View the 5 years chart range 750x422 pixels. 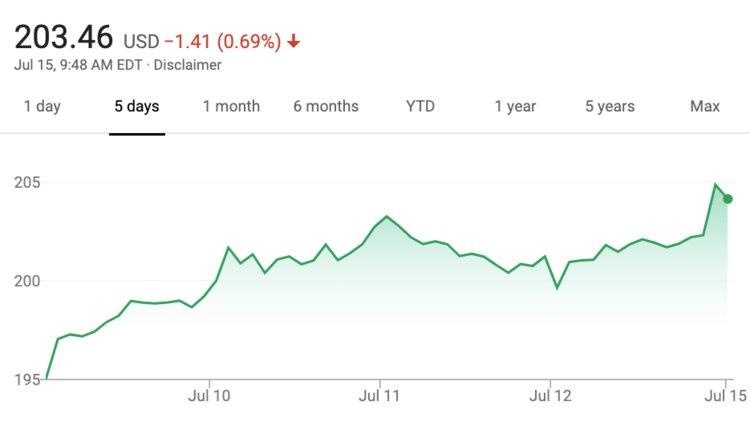[610, 106]
